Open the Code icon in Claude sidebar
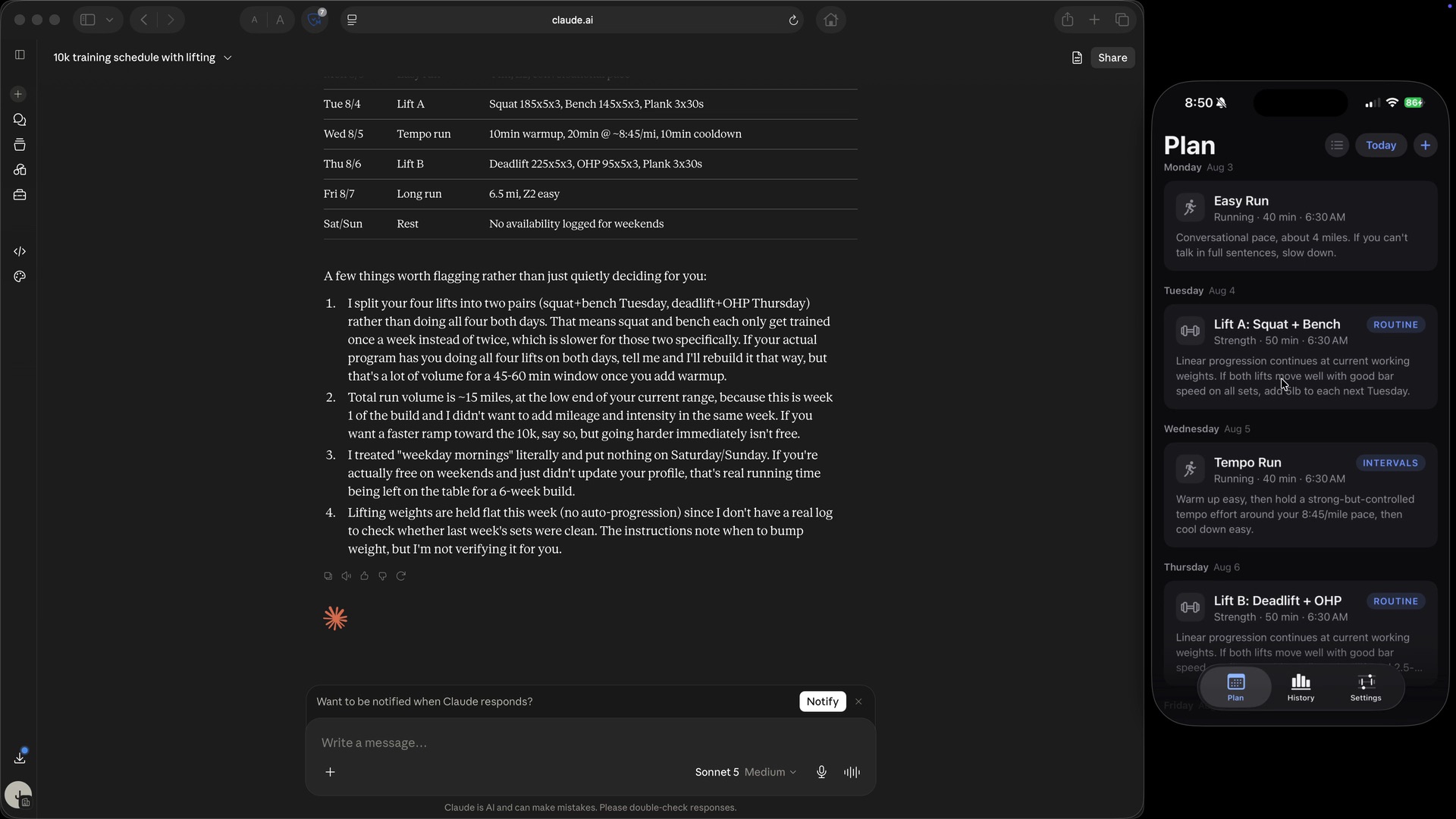 (x=20, y=251)
